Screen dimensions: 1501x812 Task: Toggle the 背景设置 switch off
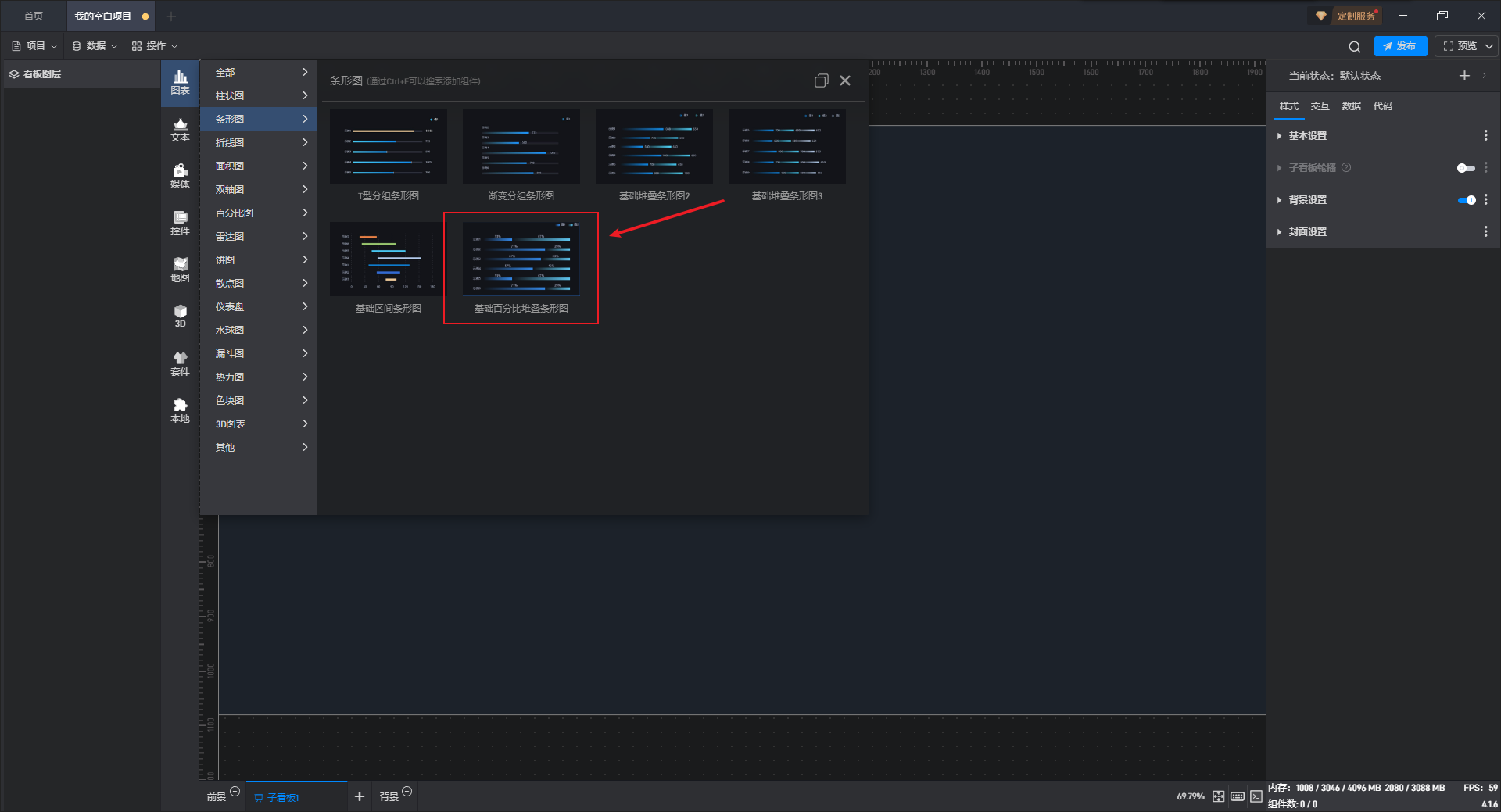1466,200
